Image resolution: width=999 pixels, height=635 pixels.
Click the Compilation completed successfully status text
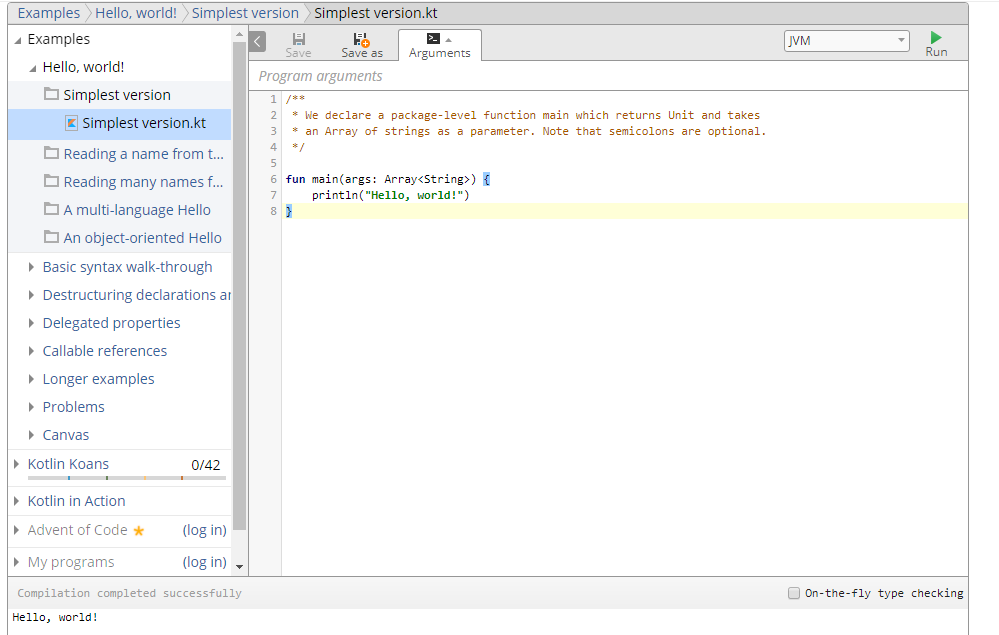pos(129,593)
